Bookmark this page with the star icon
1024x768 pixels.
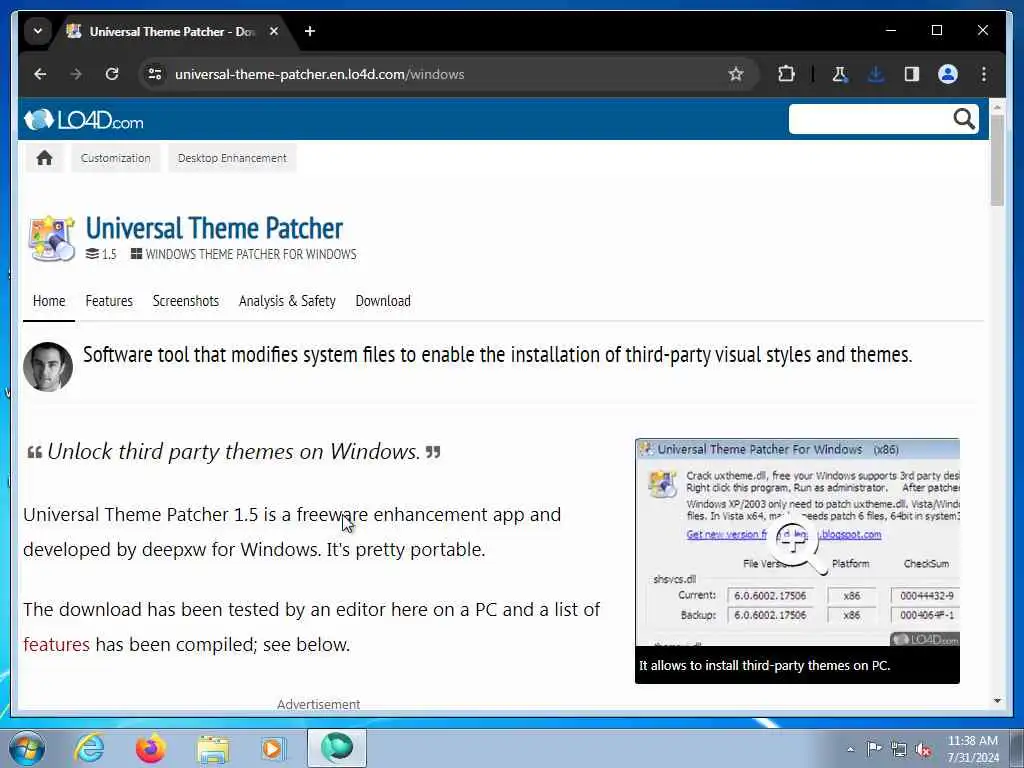pos(736,74)
